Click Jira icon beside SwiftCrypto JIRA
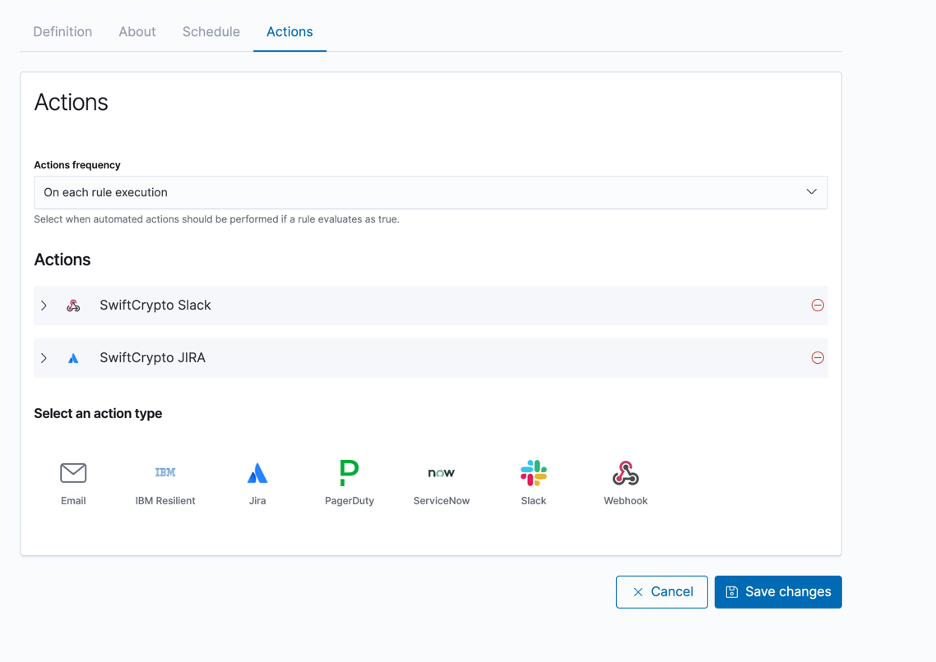This screenshot has height=662, width=936. coord(73,358)
